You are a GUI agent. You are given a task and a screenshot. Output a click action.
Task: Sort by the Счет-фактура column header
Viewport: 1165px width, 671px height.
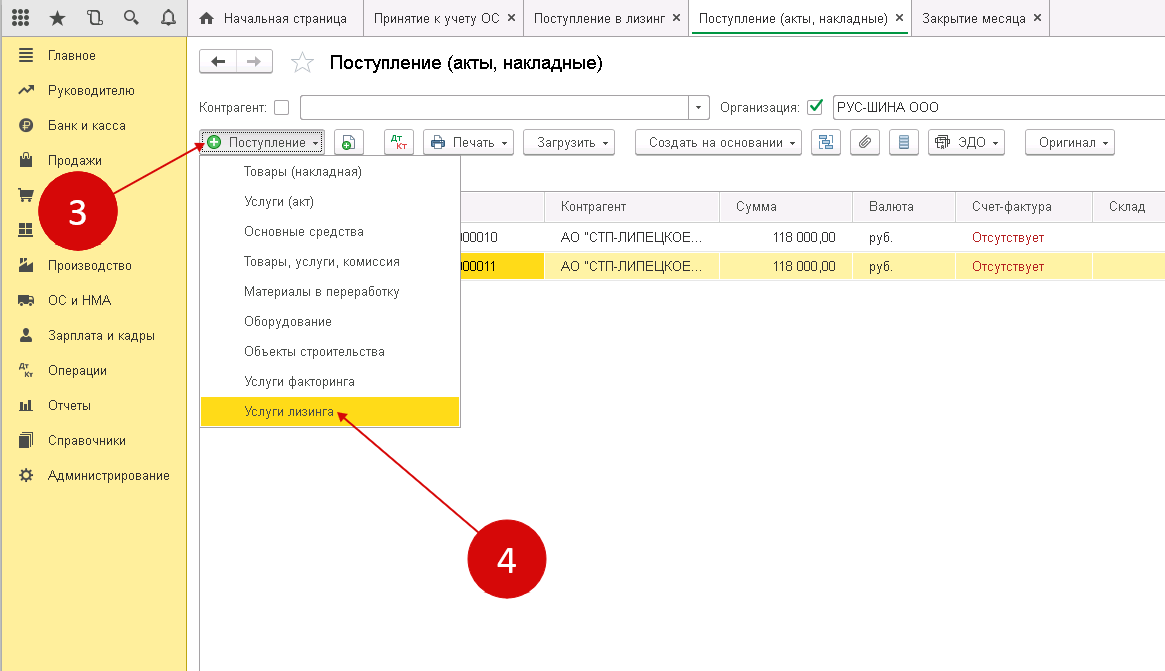point(1024,207)
